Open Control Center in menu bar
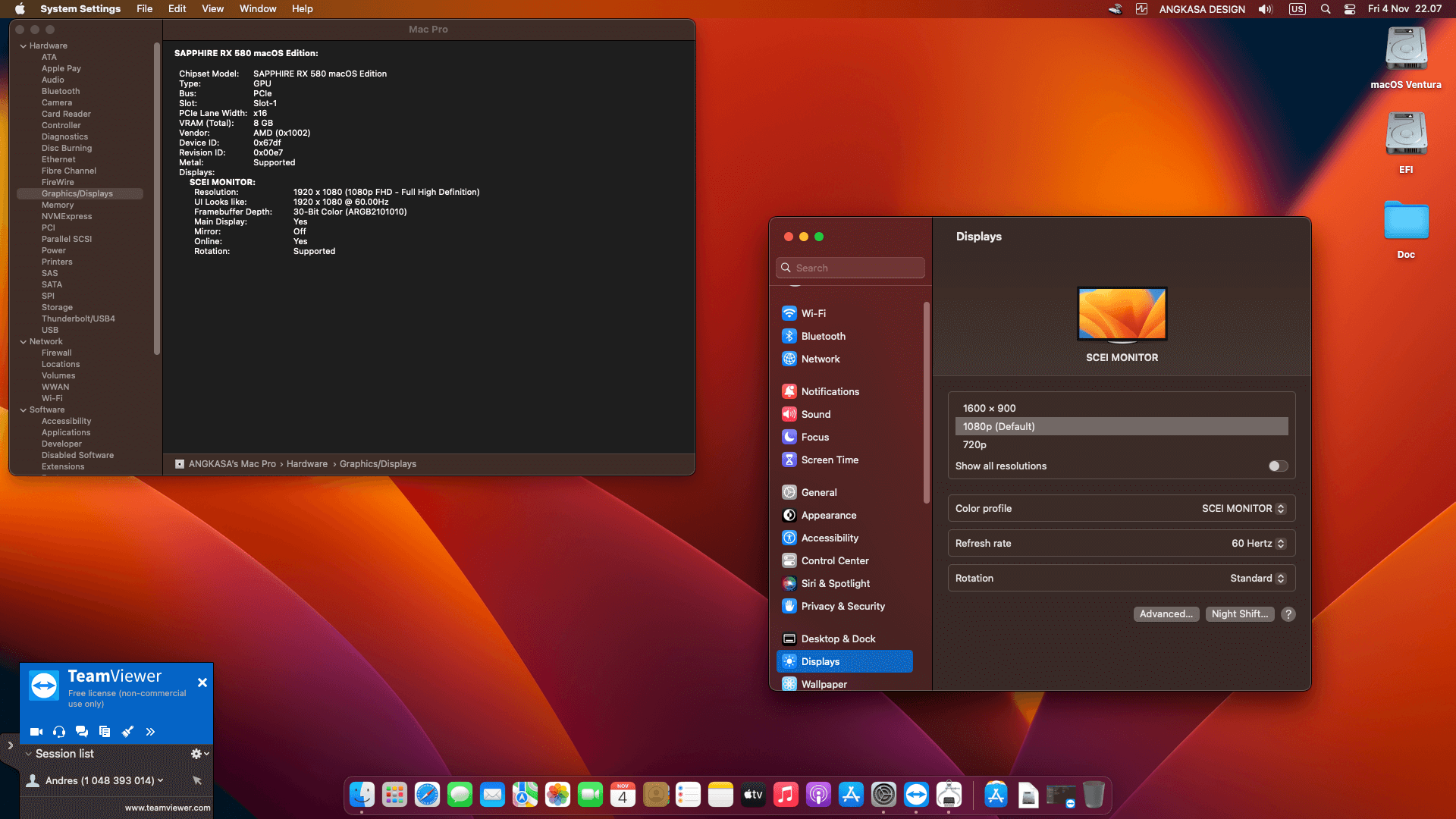Viewport: 1456px width, 819px height. point(1350,9)
